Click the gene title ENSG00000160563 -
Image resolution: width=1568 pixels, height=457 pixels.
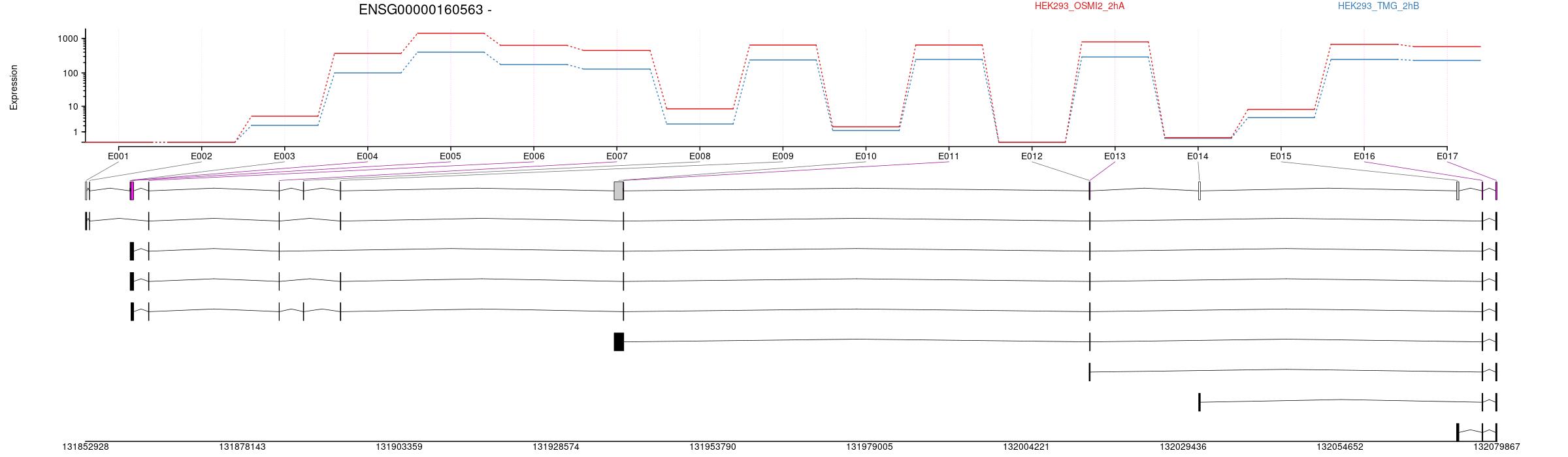(425, 10)
